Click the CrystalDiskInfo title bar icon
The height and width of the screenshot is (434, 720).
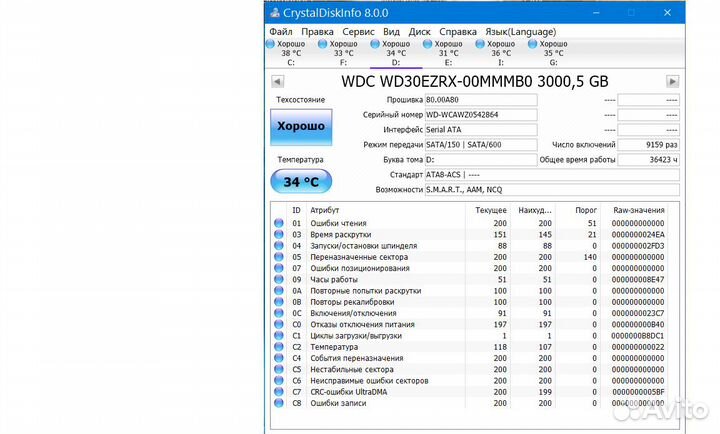point(275,13)
